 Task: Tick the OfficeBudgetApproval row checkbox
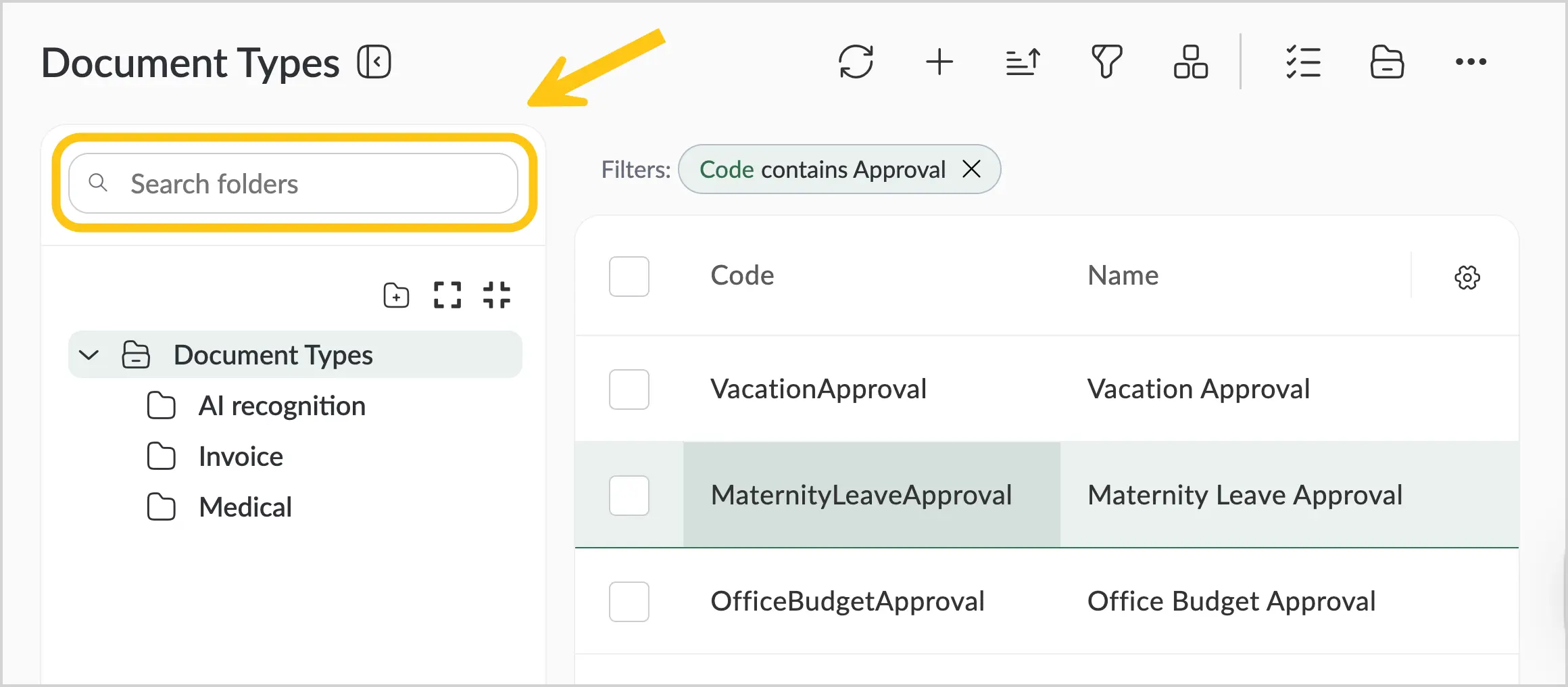(629, 602)
